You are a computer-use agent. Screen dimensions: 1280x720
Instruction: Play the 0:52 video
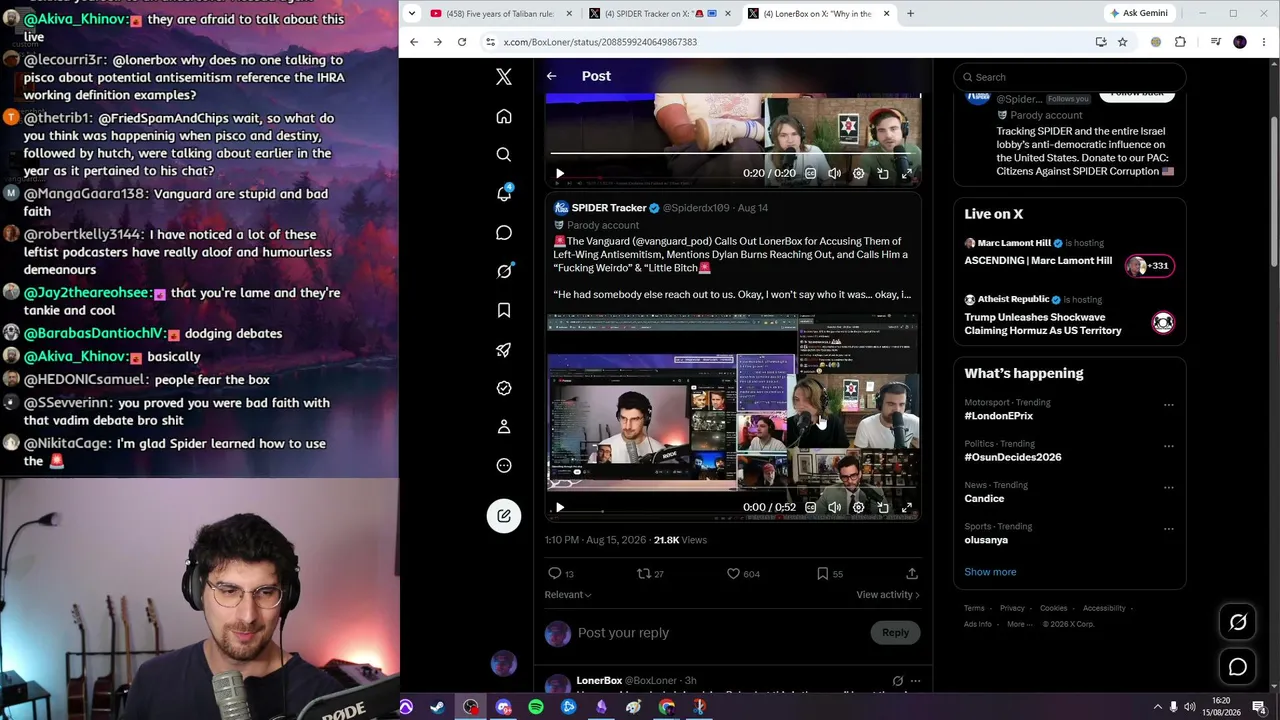pos(560,507)
